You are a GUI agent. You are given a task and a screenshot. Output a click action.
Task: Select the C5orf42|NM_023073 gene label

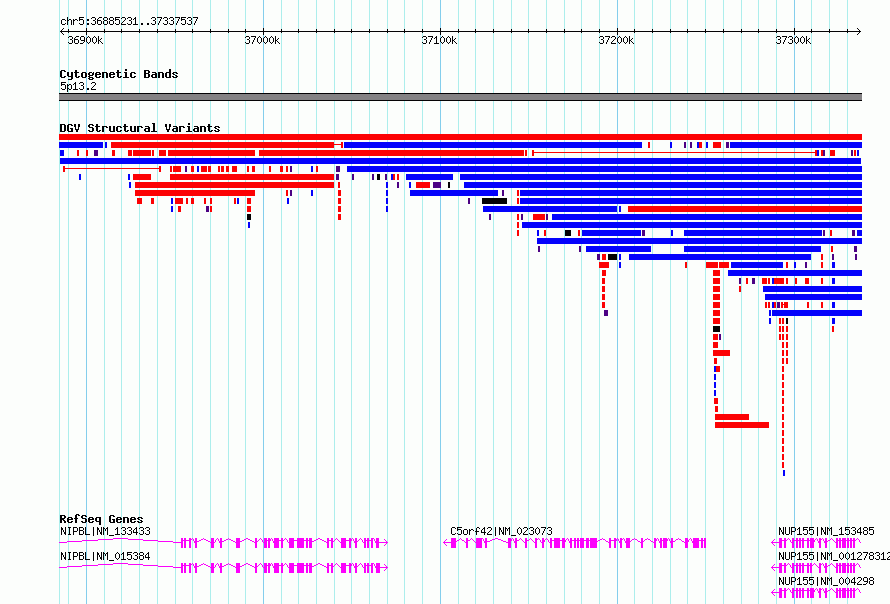pyautogui.click(x=501, y=531)
